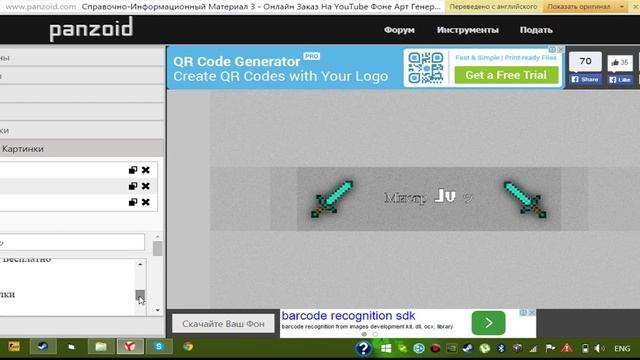Click the battery power tray icon
This screenshot has width=640, height=360.
tap(585, 348)
